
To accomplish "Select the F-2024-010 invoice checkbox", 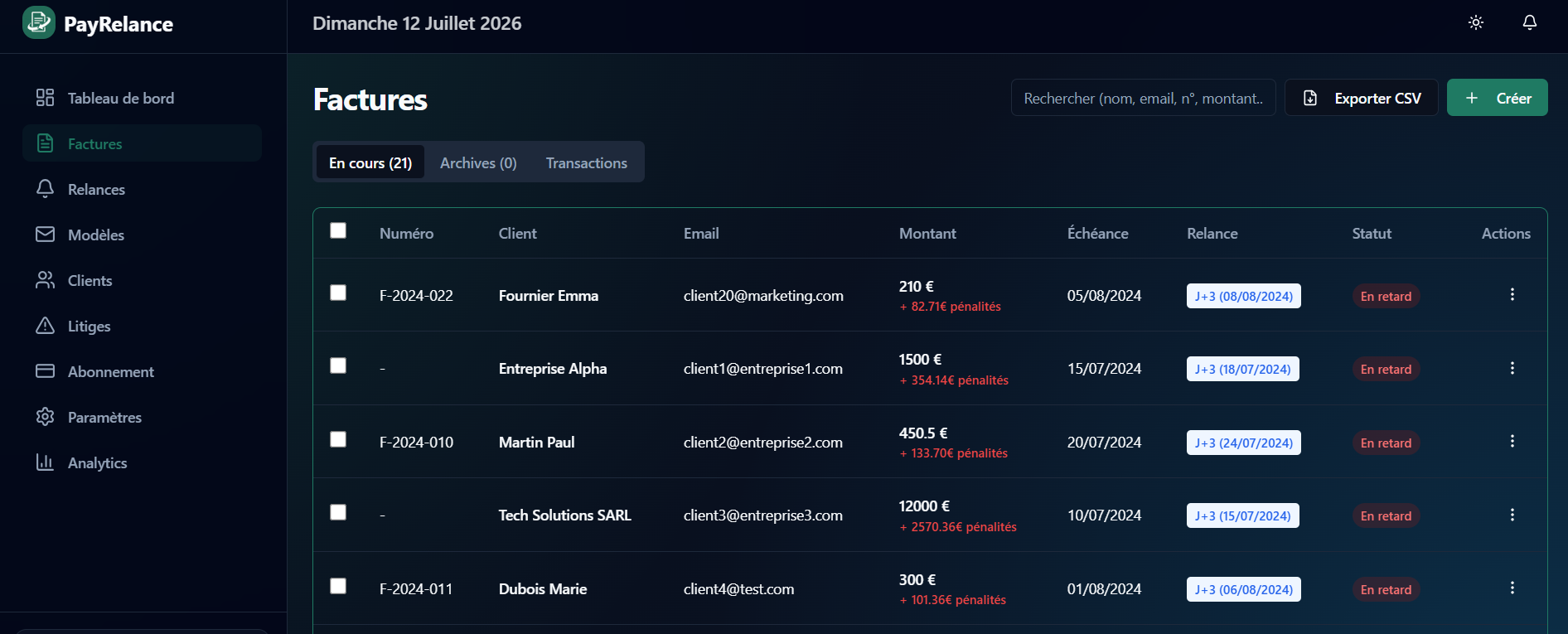I will tap(338, 439).
